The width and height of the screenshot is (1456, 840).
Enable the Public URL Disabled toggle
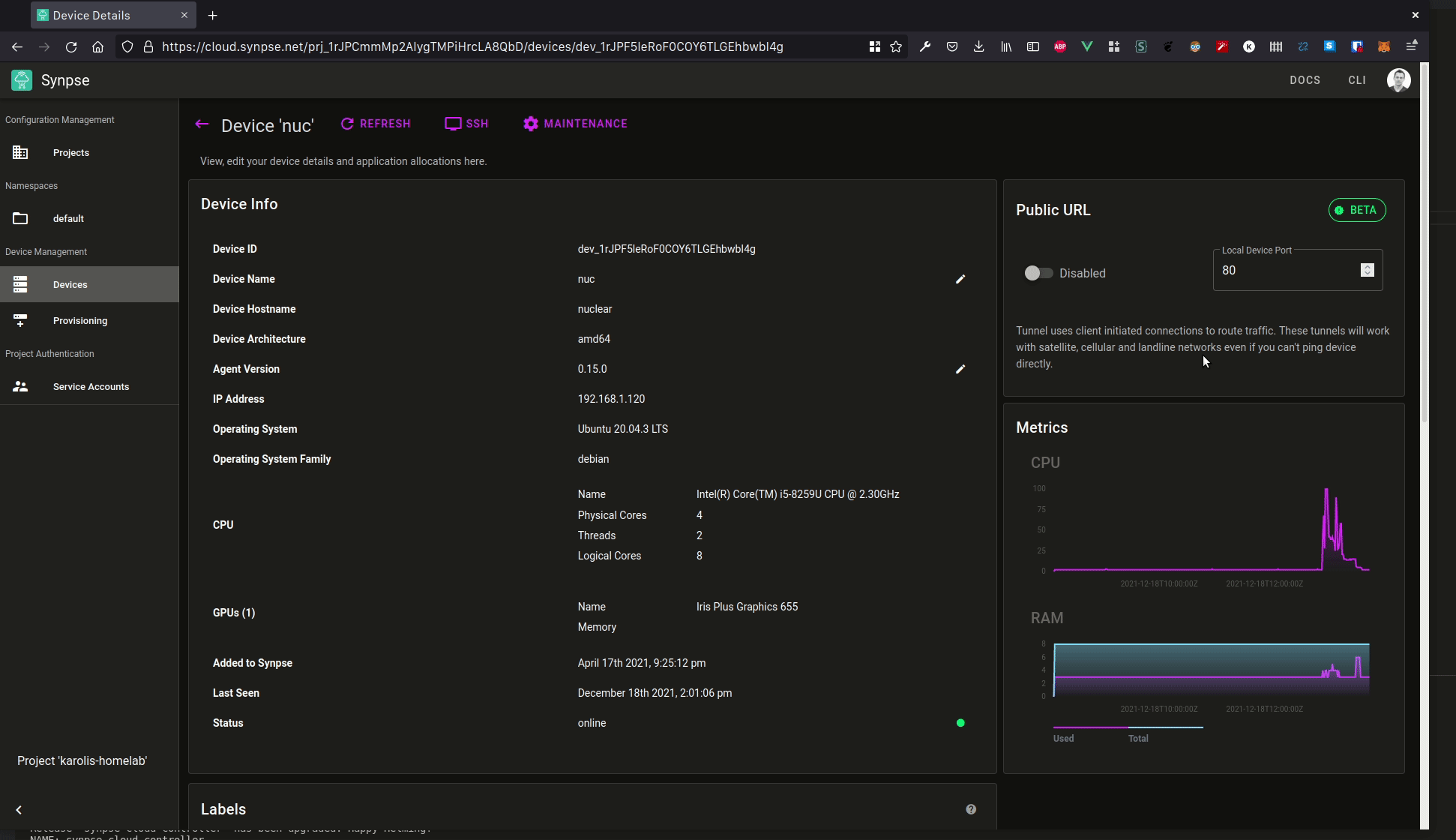tap(1038, 273)
